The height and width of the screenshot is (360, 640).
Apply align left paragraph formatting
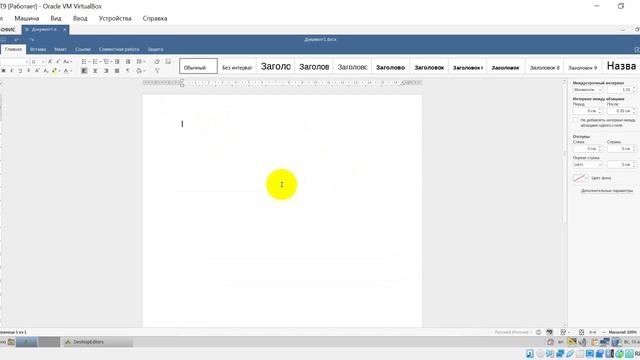[x=84, y=71]
